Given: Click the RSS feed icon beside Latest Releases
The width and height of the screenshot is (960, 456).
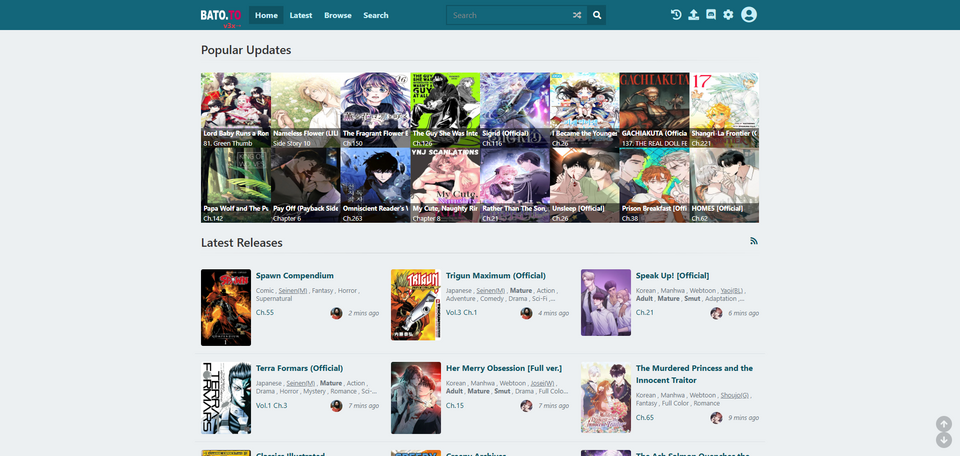Looking at the screenshot, I should (754, 241).
